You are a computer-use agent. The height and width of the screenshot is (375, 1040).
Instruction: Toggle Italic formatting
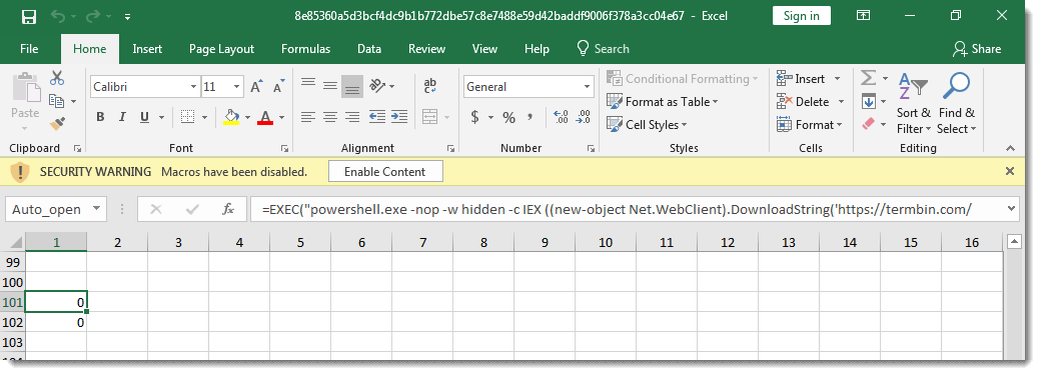122,117
